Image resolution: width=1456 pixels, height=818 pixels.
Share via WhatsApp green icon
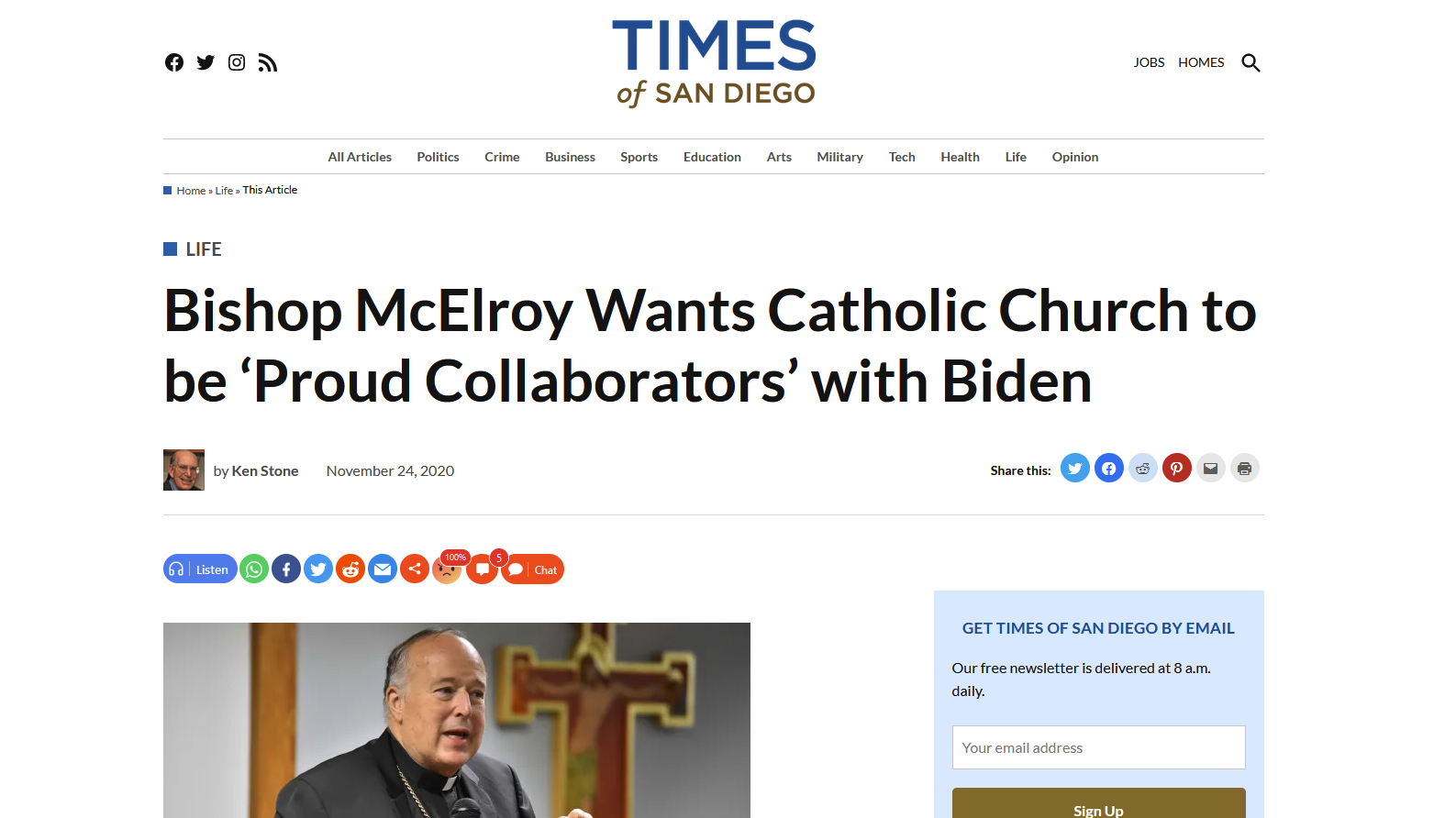[x=254, y=569]
